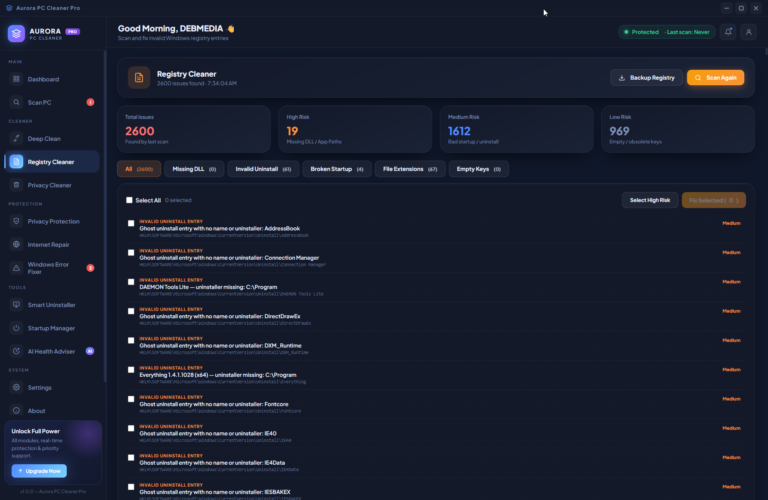
Task: Open the Privacy Cleaner icon
Action: click(x=16, y=185)
